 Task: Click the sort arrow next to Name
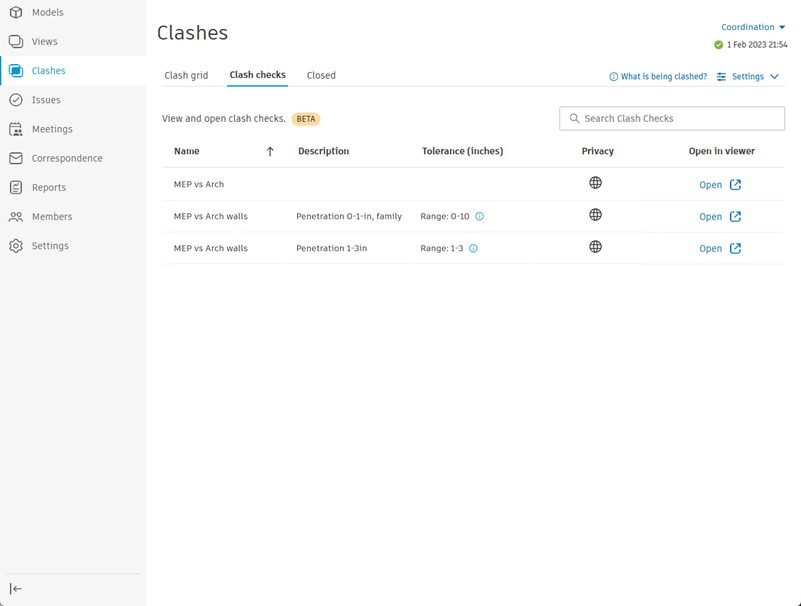coord(270,151)
